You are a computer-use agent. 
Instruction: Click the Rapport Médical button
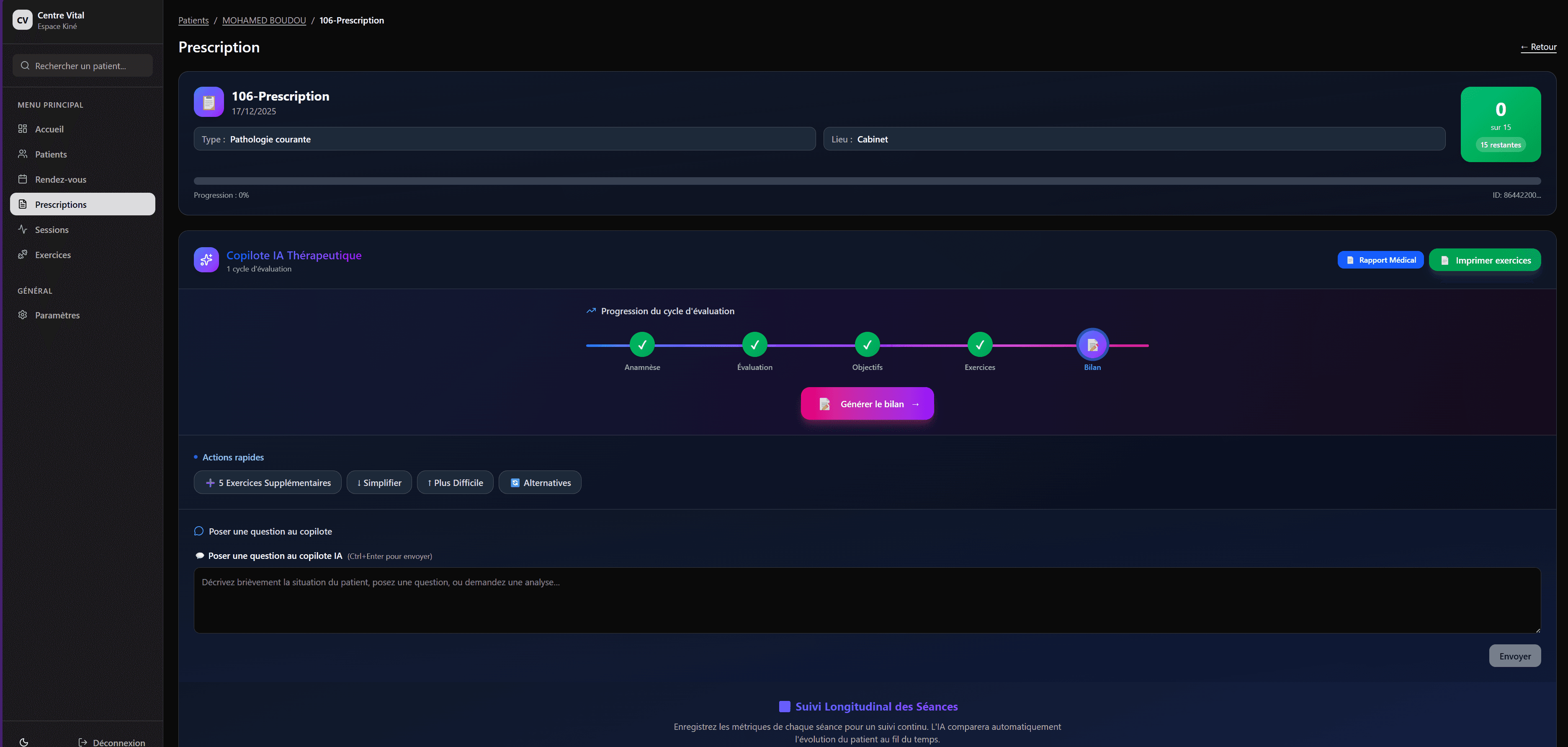(x=1380, y=260)
